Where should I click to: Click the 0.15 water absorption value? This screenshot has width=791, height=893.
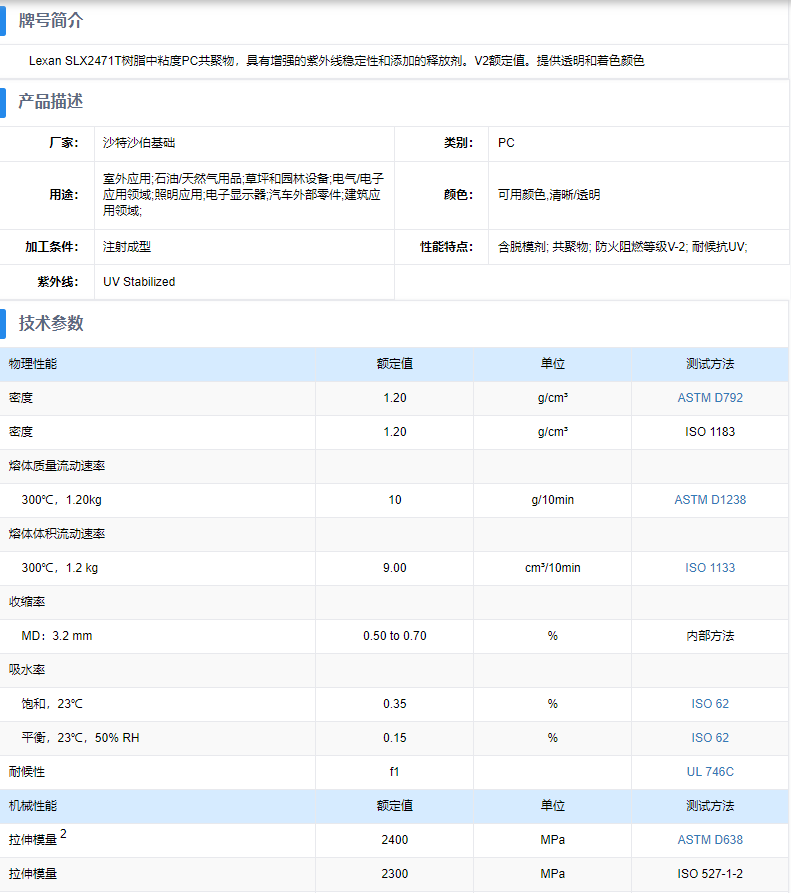[x=395, y=738]
